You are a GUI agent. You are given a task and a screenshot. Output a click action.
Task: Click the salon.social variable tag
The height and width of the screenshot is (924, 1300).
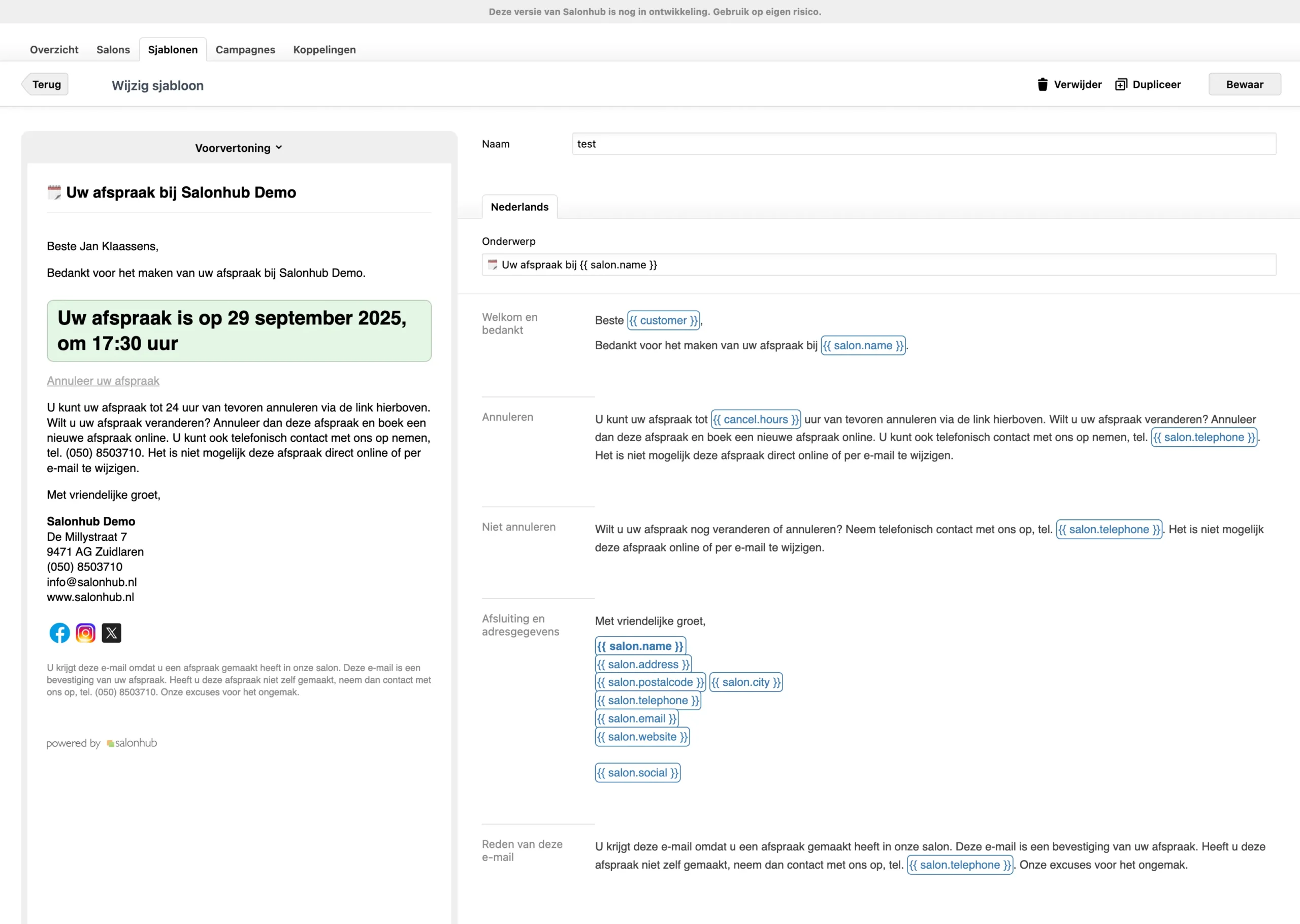637,773
